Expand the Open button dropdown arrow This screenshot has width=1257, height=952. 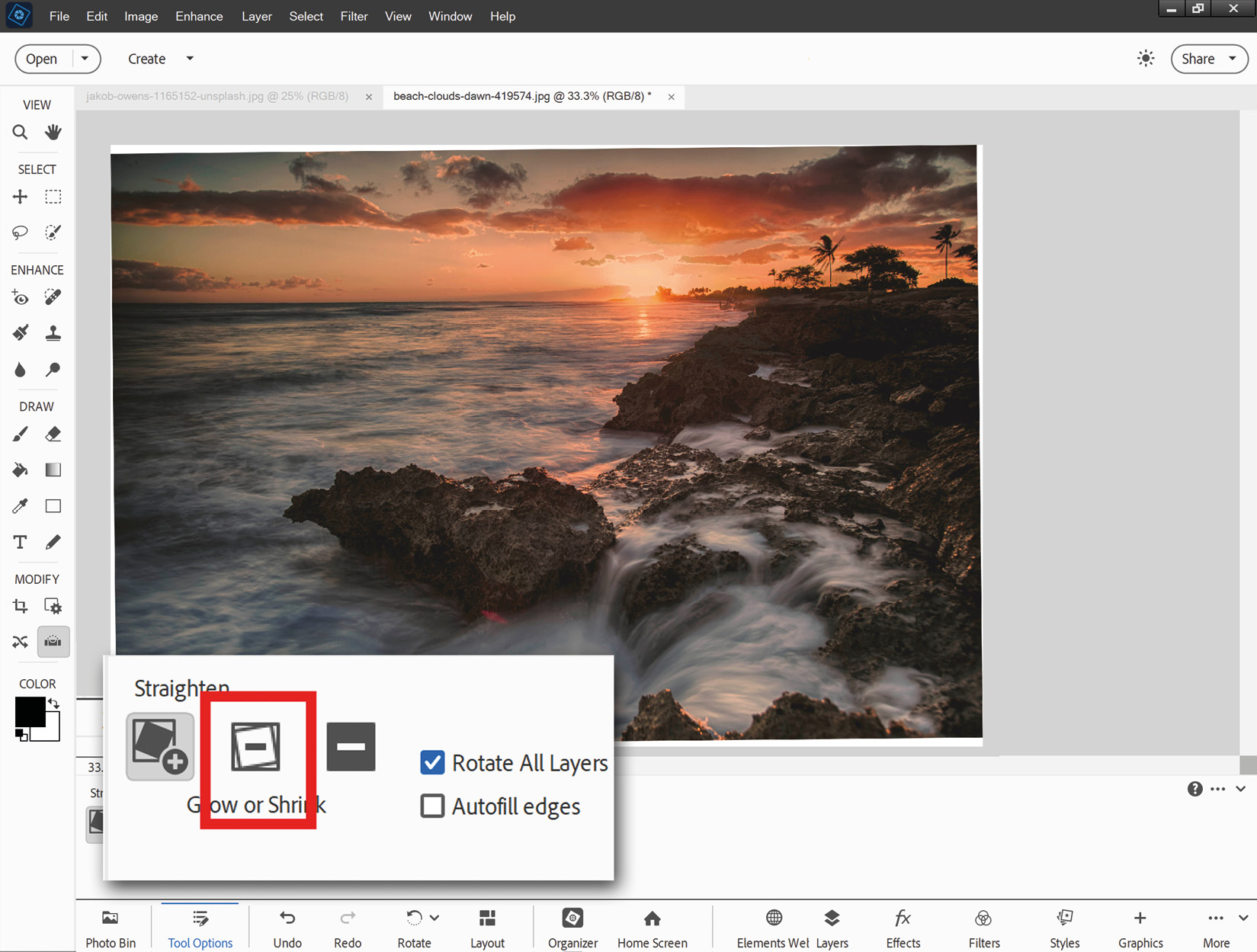tap(85, 59)
